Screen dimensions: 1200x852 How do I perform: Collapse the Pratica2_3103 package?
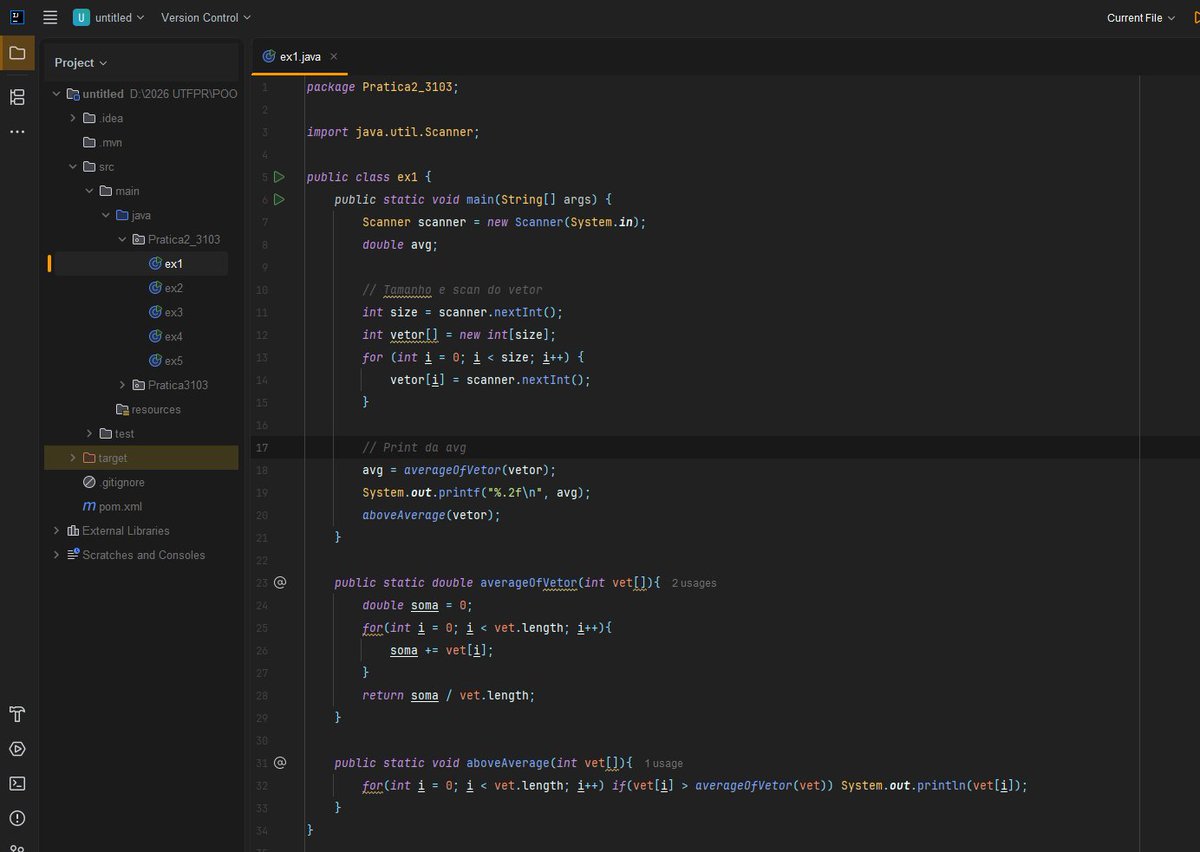point(122,239)
